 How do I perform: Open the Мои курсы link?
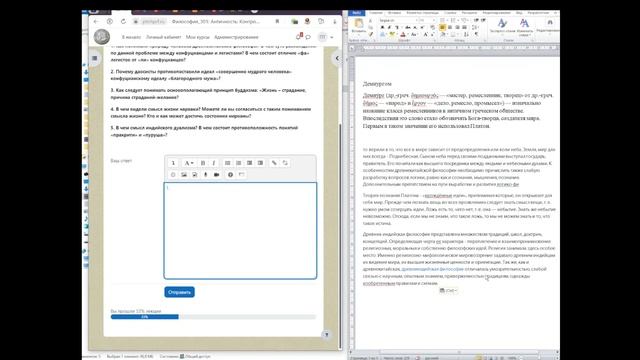198,37
